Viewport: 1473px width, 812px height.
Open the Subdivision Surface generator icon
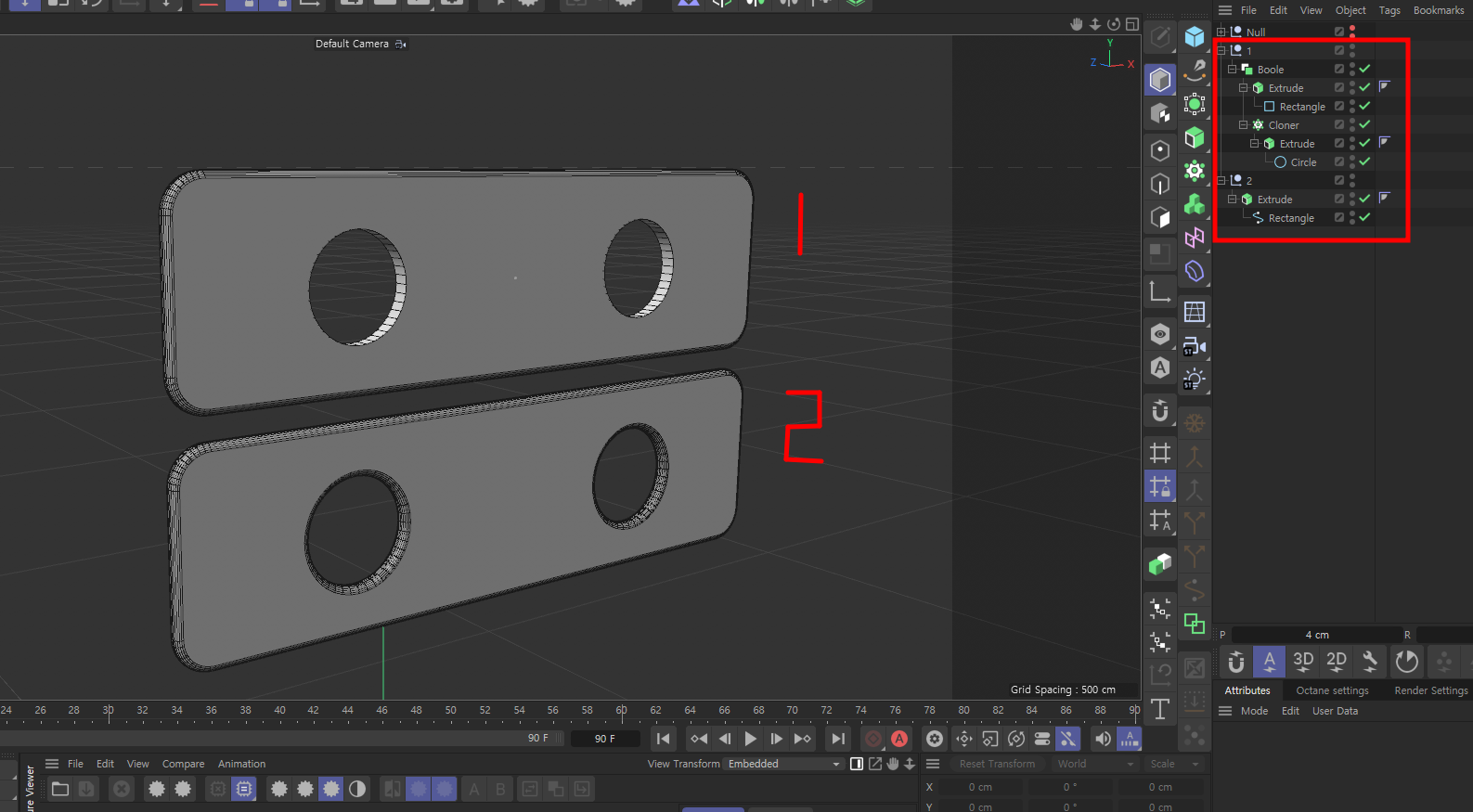tap(1195, 104)
